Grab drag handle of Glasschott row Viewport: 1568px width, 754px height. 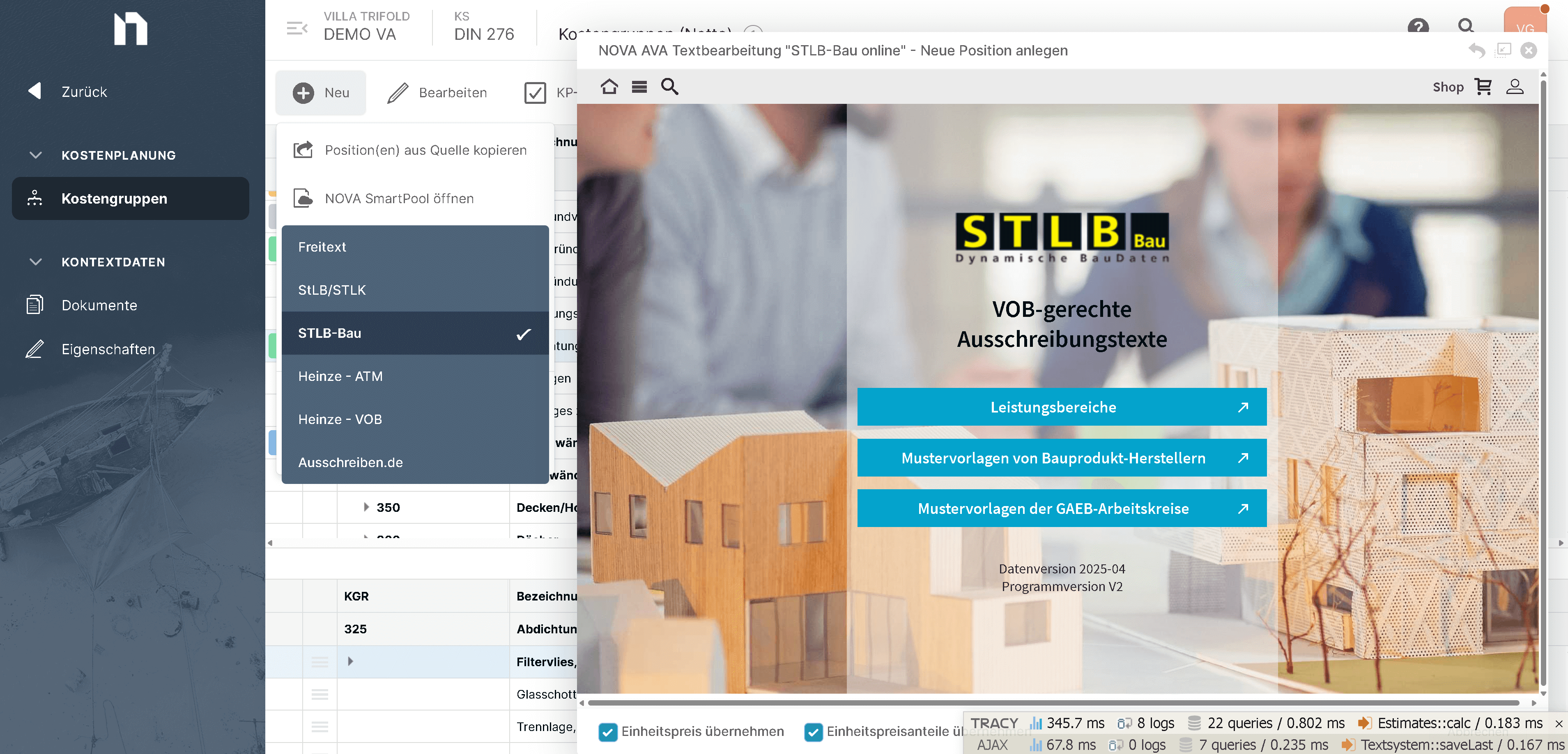(320, 694)
